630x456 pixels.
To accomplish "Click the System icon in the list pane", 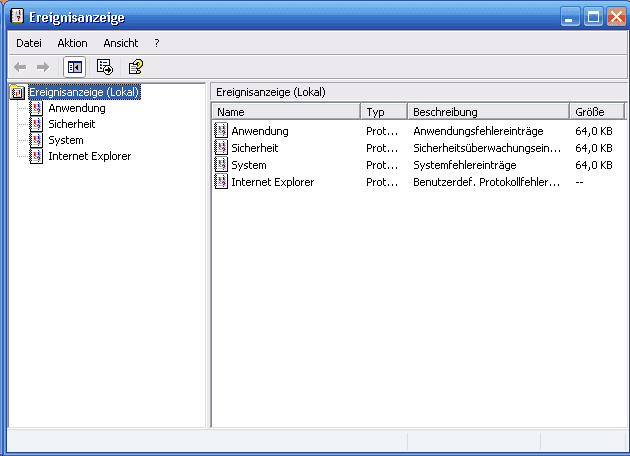I will click(221, 165).
